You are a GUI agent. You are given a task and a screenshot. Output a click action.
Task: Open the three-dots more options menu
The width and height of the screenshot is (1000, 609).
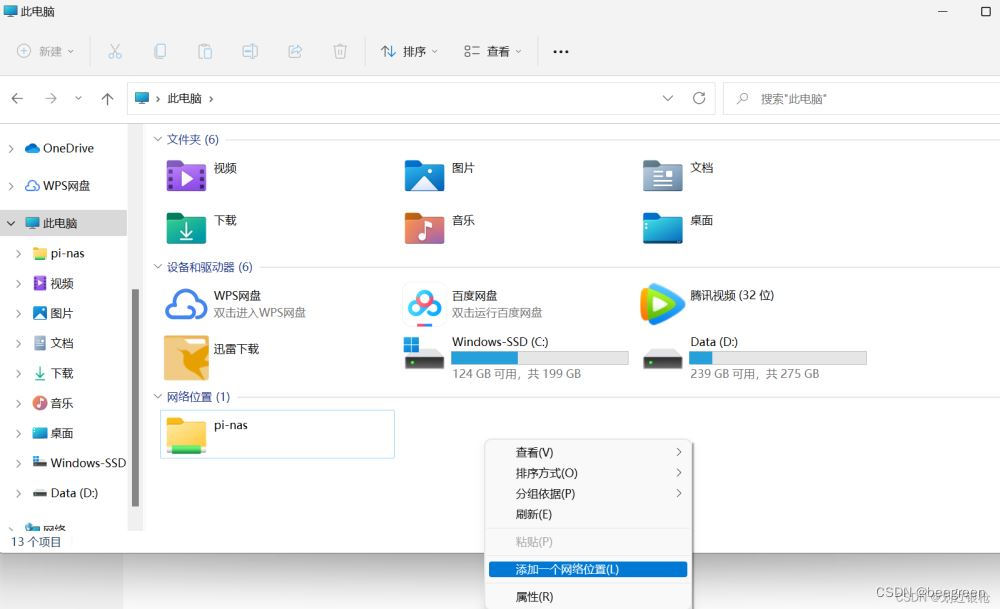561,52
